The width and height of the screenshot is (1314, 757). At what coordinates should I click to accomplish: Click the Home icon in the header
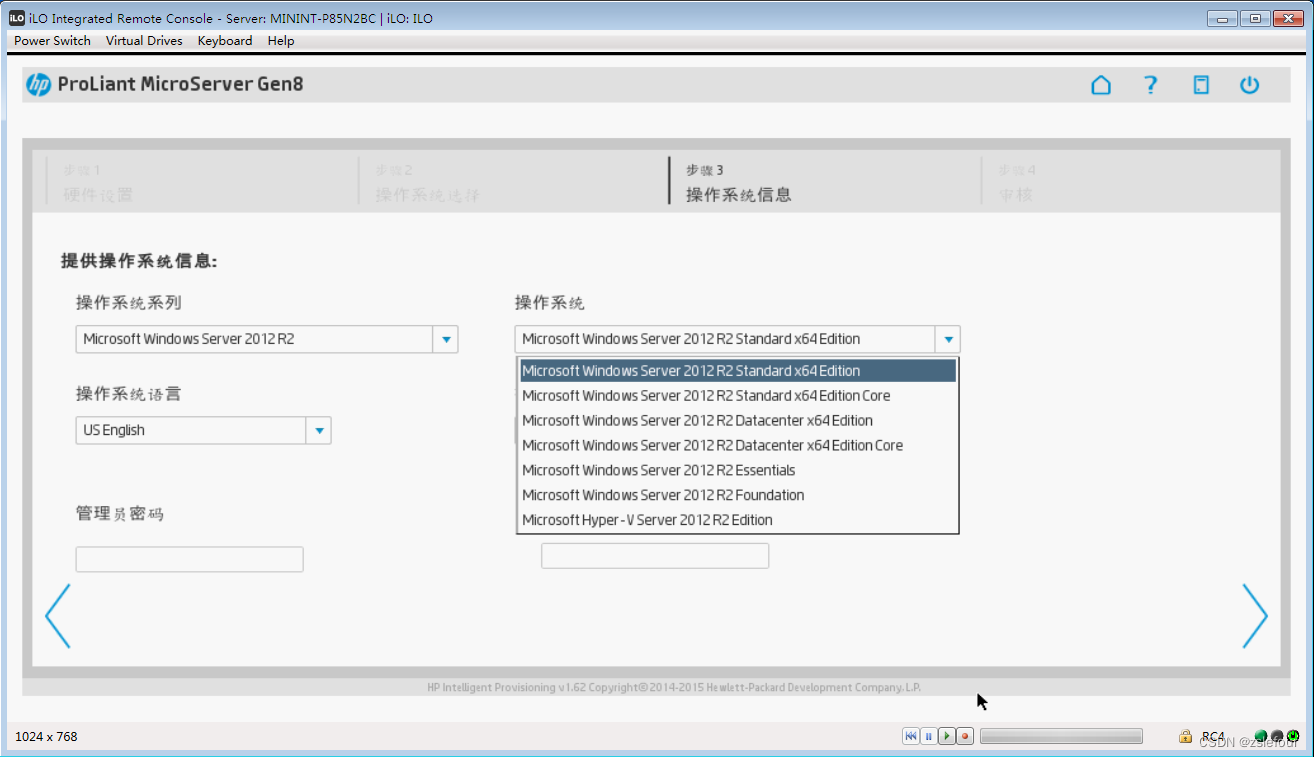tap(1101, 85)
